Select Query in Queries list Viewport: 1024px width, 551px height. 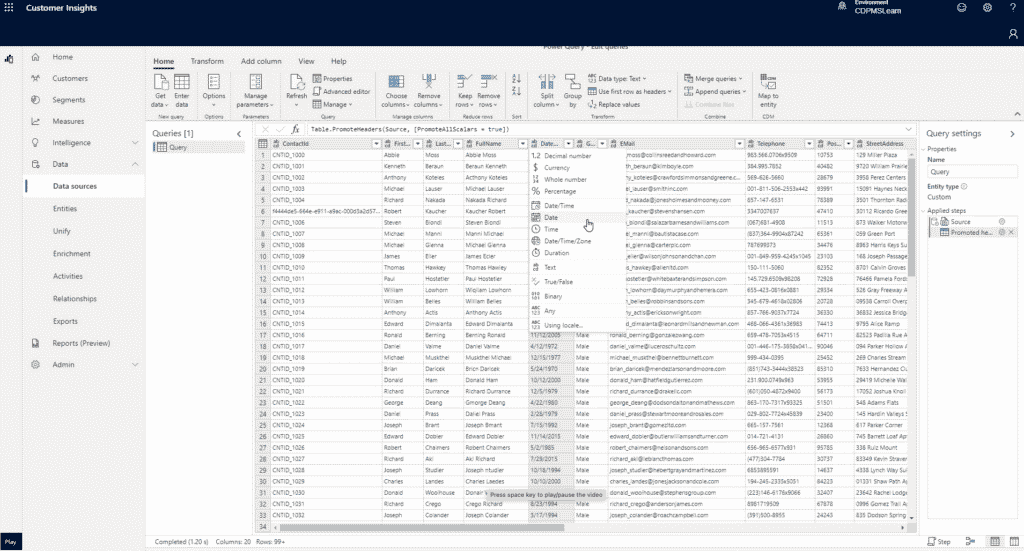point(198,148)
